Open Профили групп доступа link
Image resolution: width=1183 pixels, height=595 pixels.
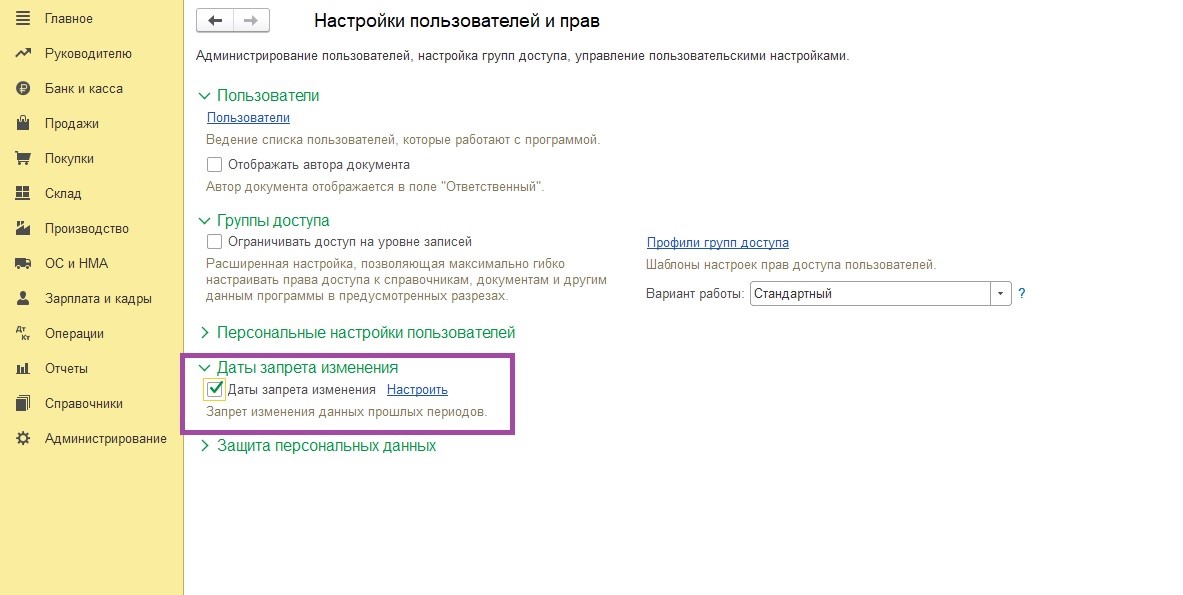[x=717, y=243]
